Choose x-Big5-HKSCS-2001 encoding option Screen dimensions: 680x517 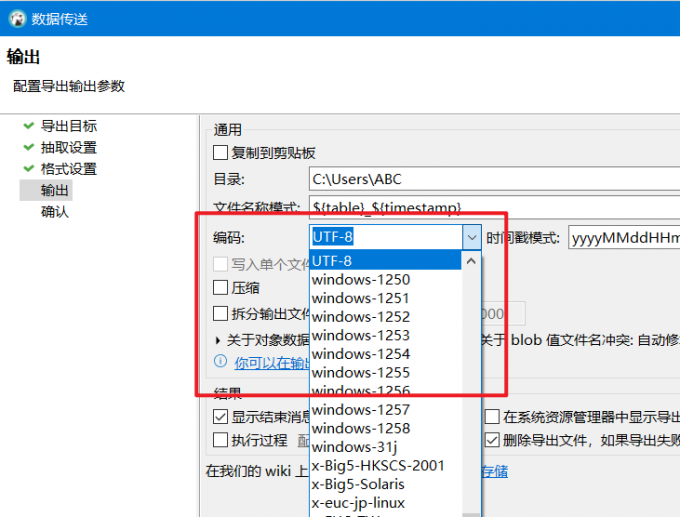[x=378, y=466]
